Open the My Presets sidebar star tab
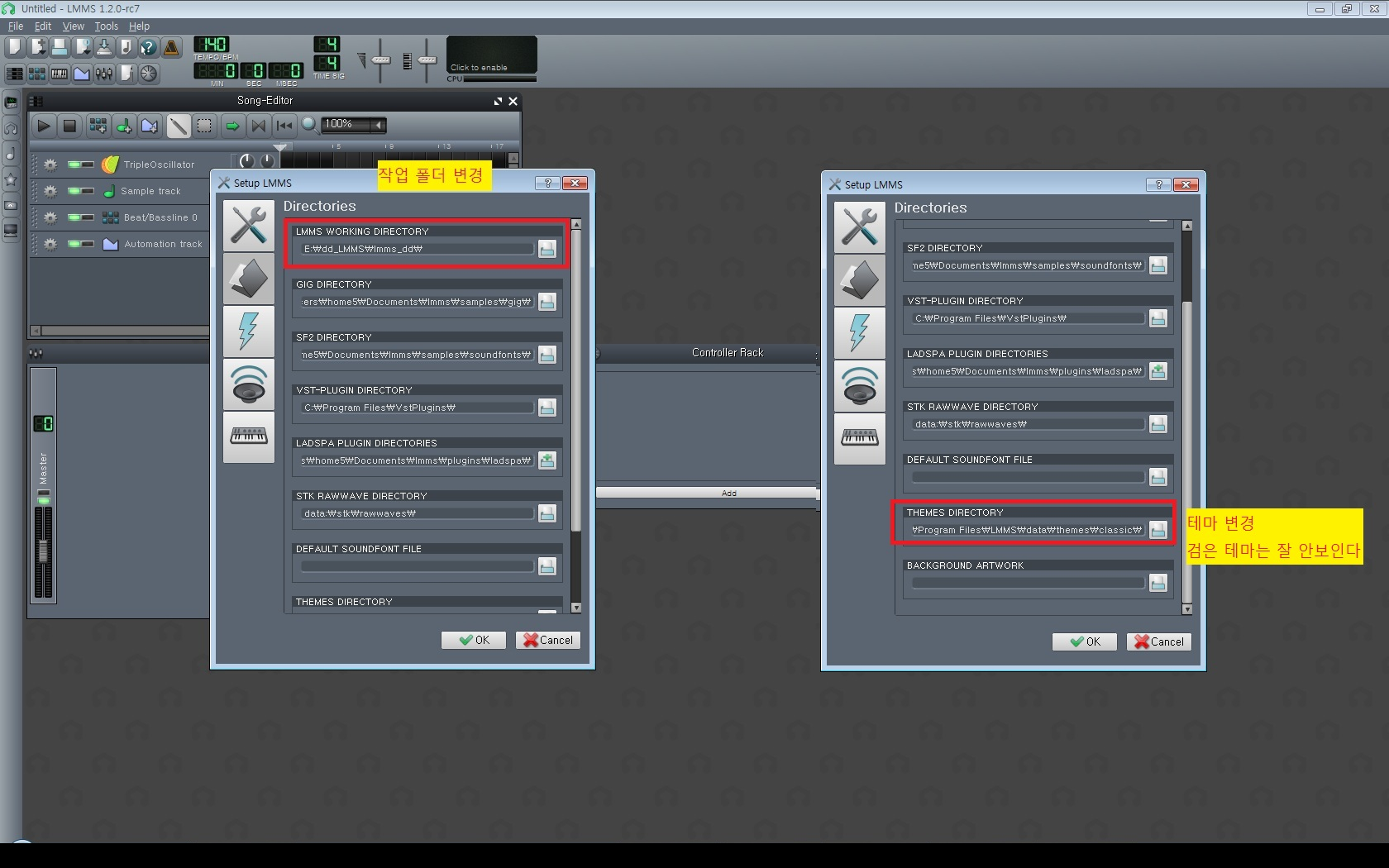Screen dimensions: 1389x868 point(11,179)
